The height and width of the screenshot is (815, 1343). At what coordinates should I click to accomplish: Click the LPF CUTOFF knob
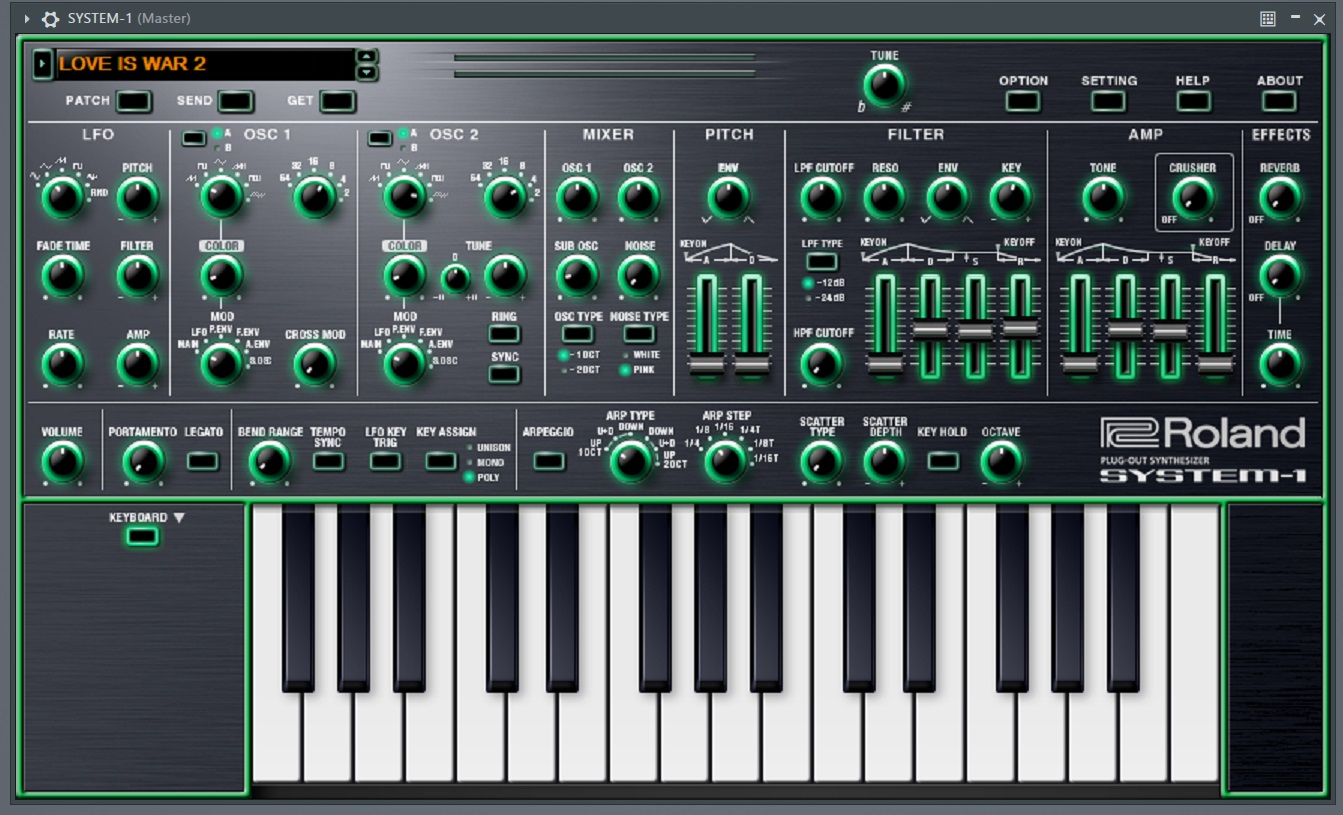tap(821, 198)
